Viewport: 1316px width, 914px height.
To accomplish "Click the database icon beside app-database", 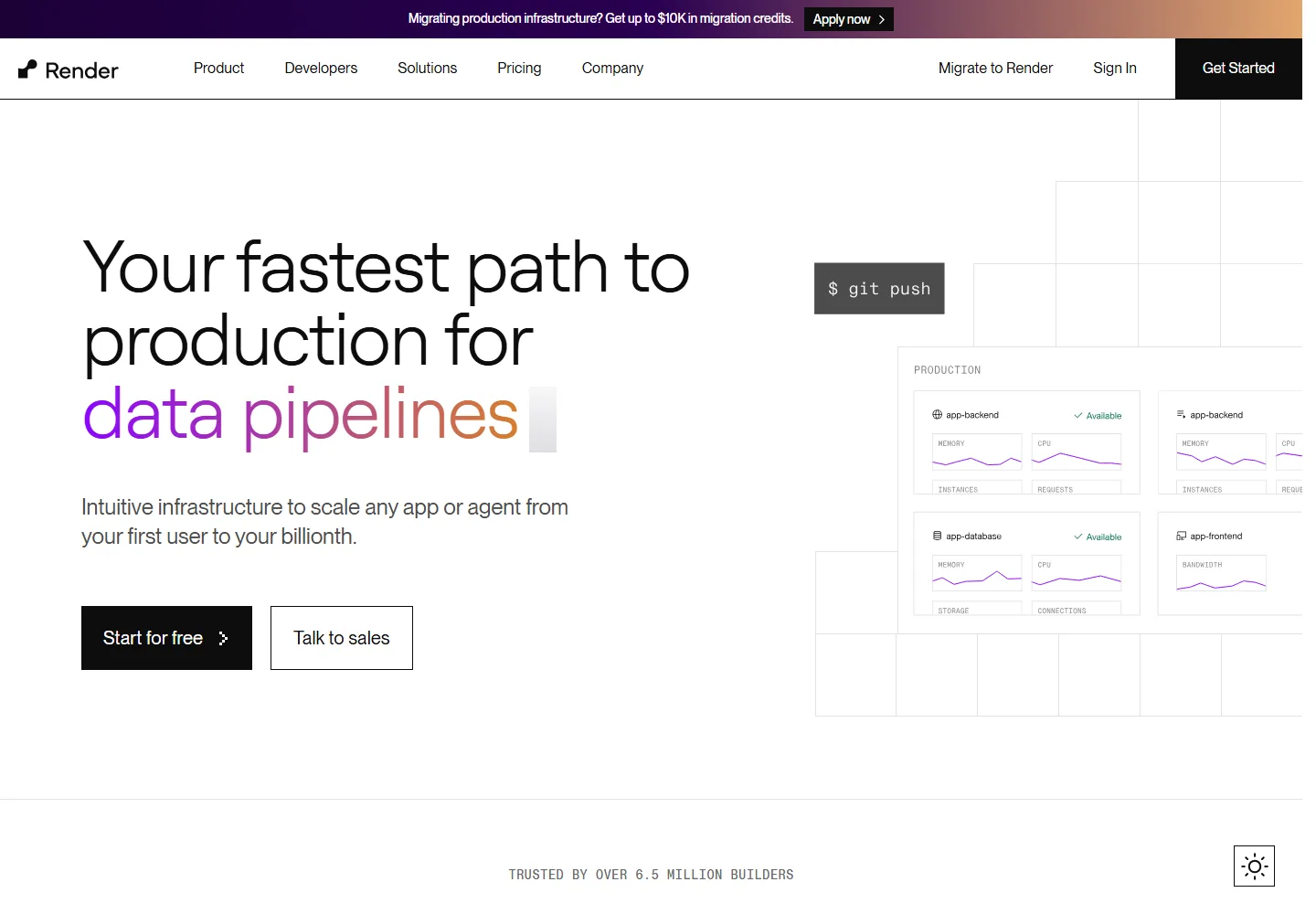I will [x=937, y=537].
